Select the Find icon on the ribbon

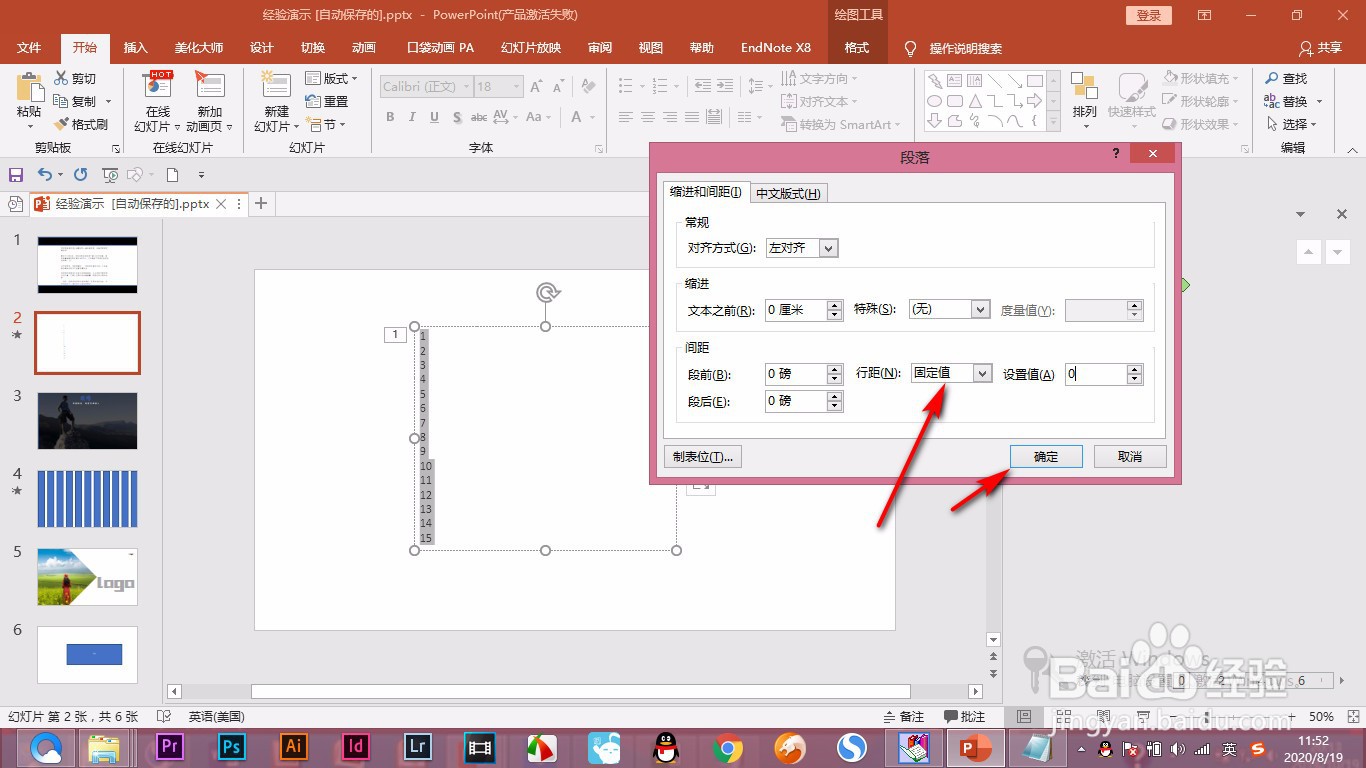pyautogui.click(x=1290, y=77)
